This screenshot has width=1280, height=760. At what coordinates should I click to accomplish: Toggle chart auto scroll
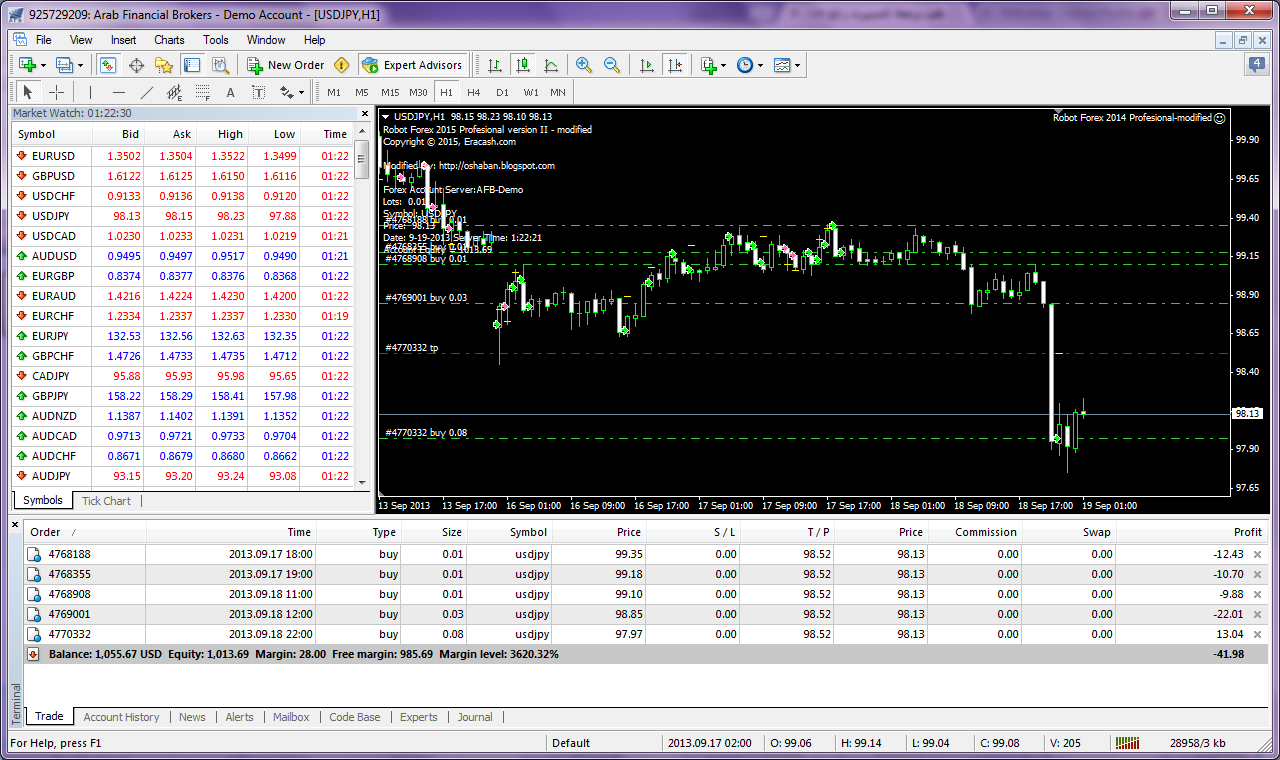click(x=647, y=65)
